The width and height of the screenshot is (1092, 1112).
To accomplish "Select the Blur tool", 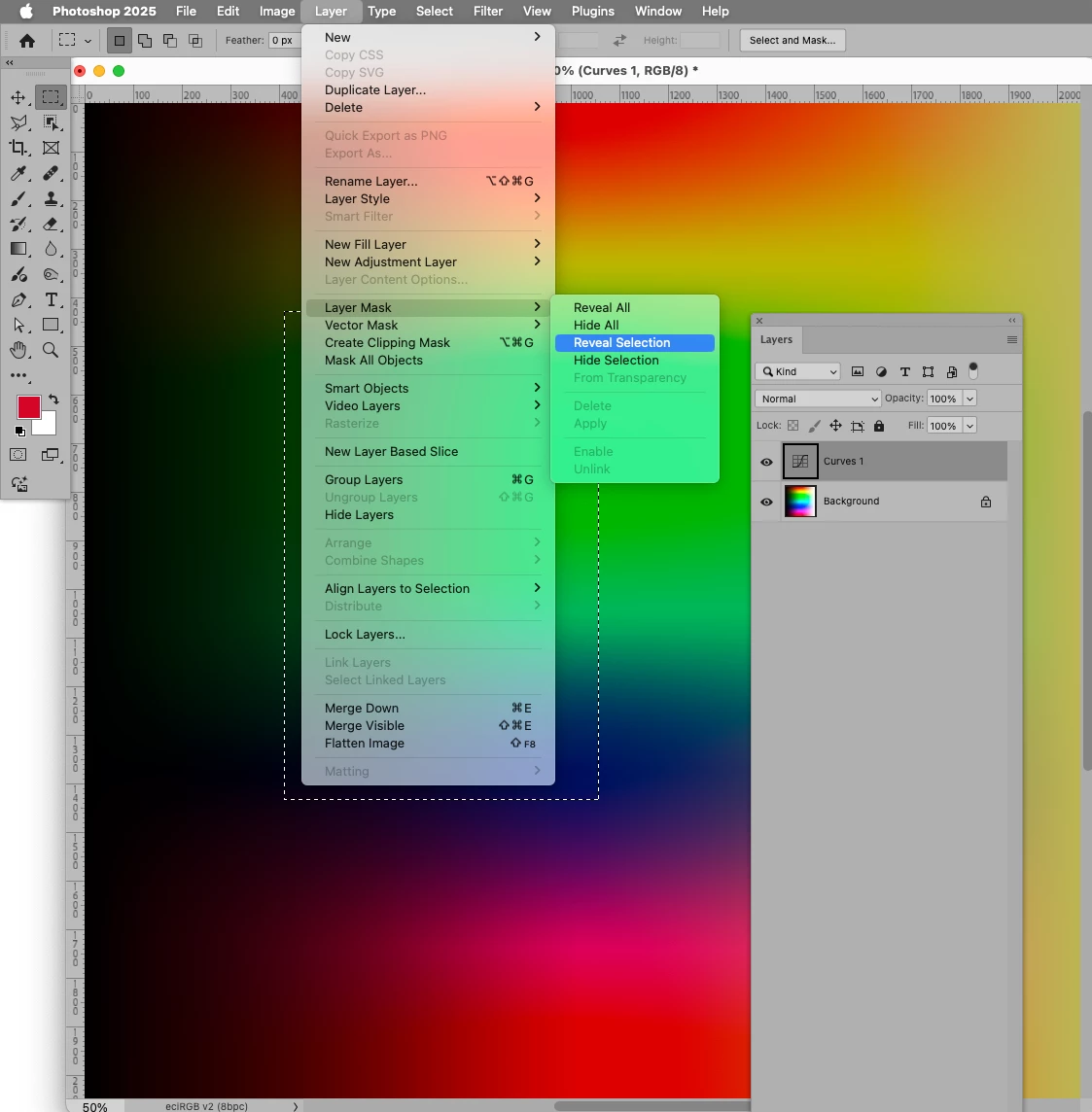I will (x=51, y=249).
